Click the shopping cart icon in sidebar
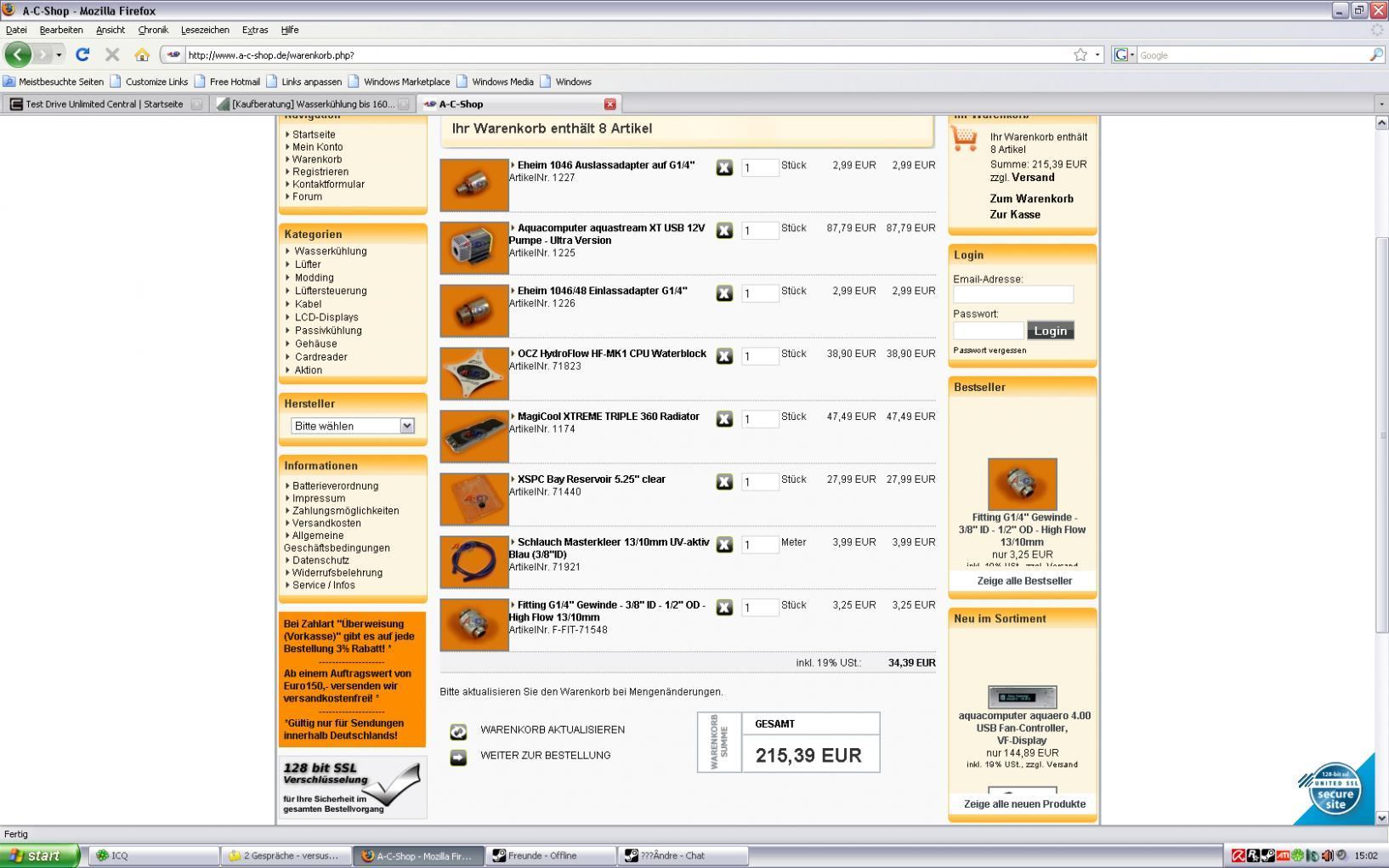 click(965, 139)
